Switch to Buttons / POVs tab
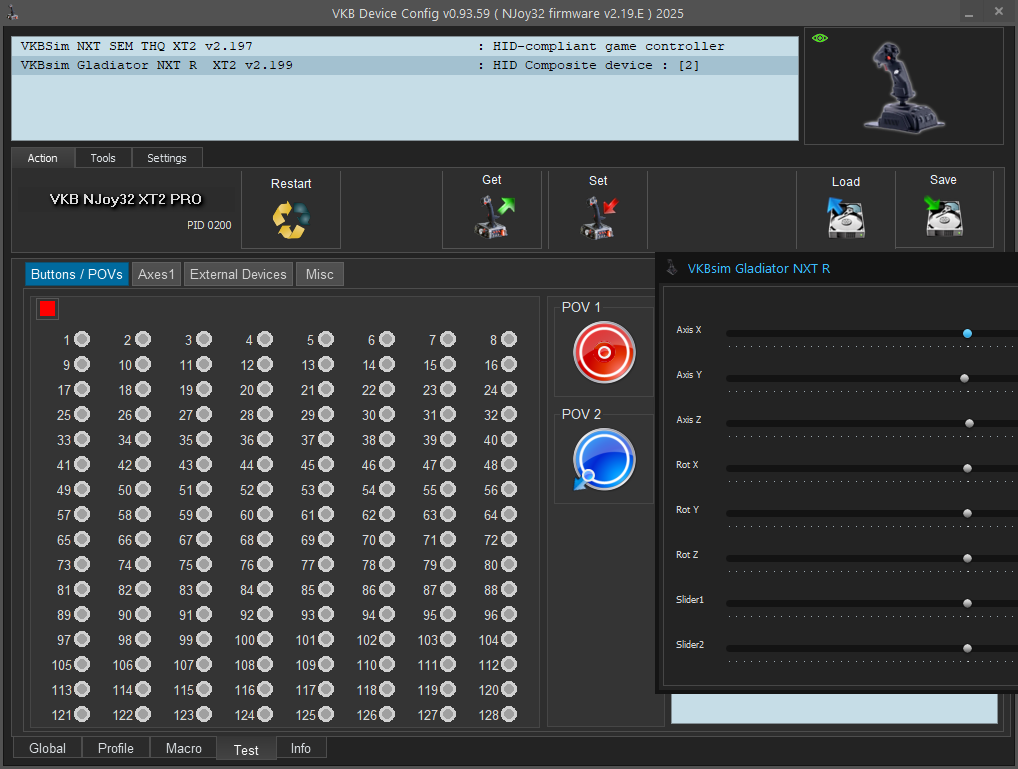Viewport: 1018px width, 769px height. click(77, 274)
